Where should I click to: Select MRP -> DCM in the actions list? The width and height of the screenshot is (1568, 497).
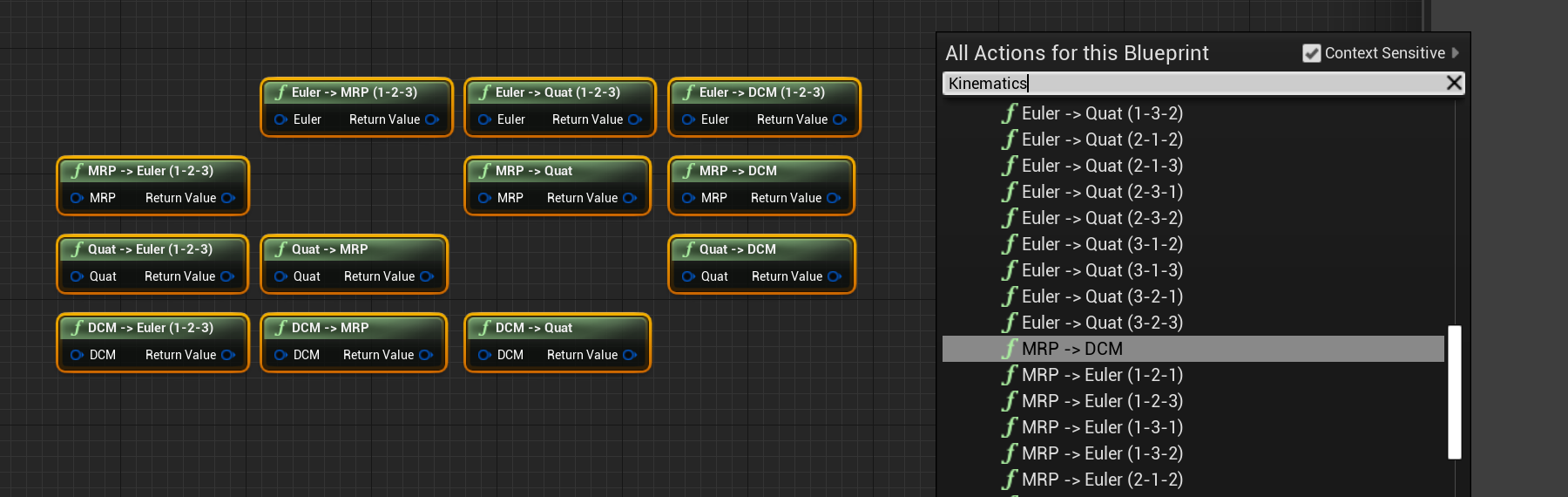1071,349
